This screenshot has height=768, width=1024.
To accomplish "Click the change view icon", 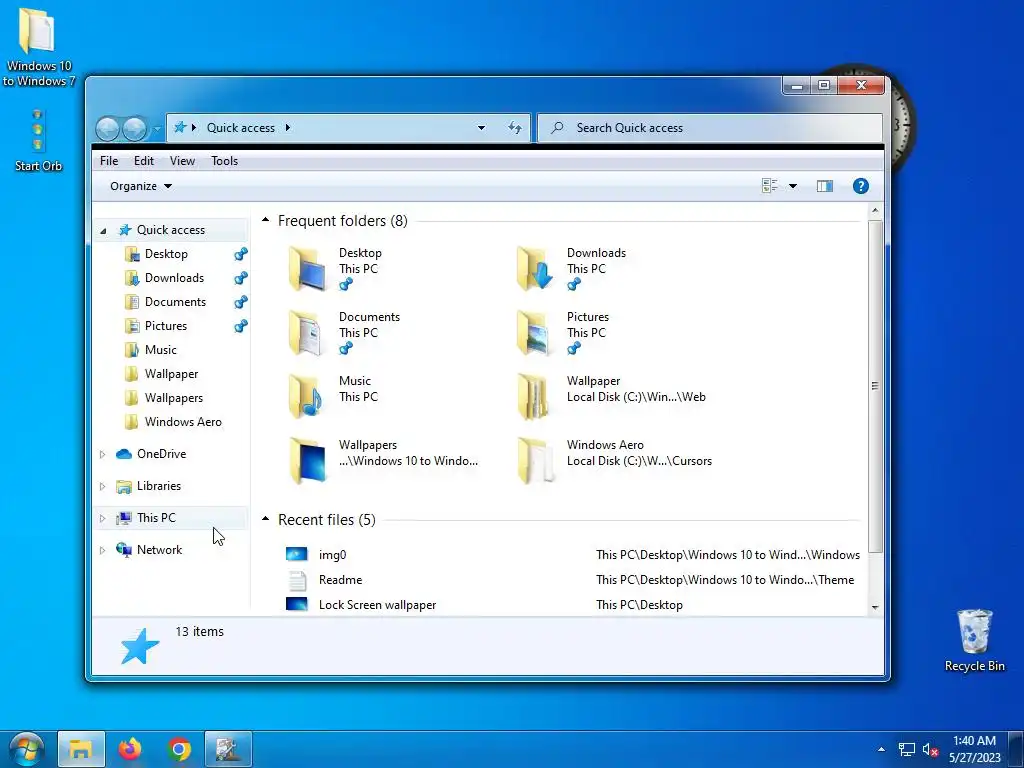I will tap(770, 186).
